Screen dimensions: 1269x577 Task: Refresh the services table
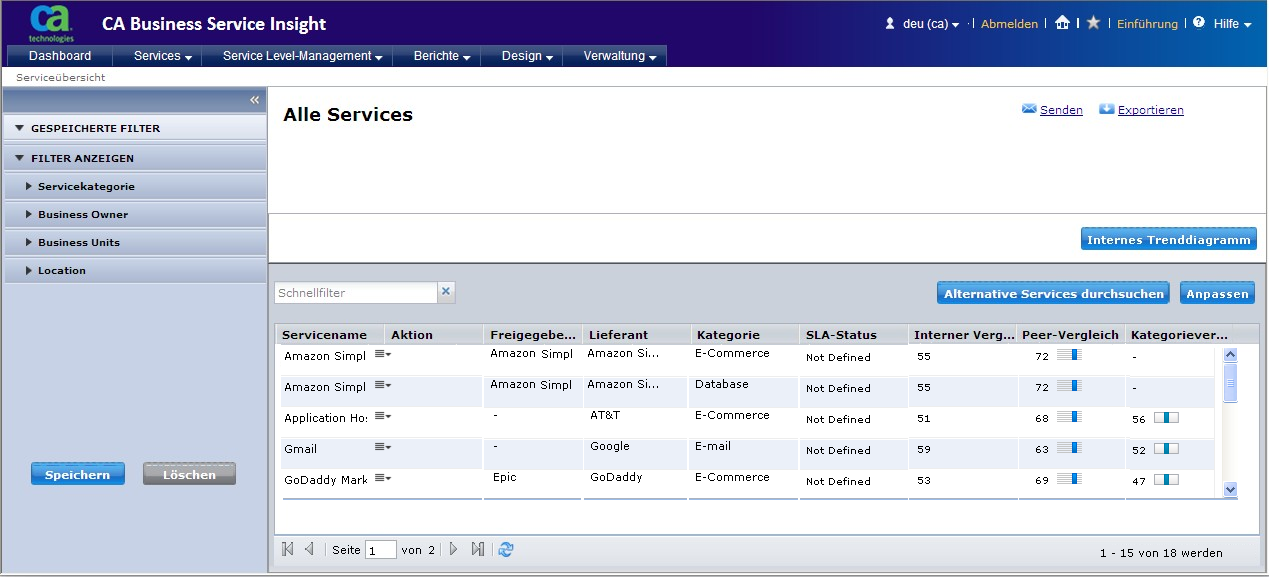pos(506,549)
